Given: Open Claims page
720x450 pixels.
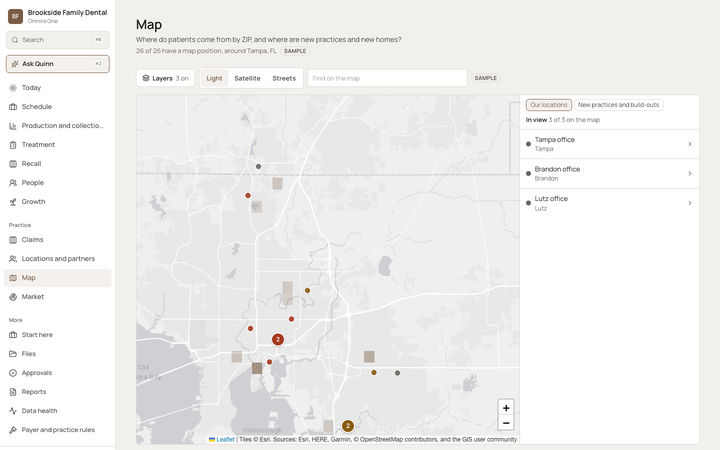Looking at the screenshot, I should pyautogui.click(x=58, y=240).
